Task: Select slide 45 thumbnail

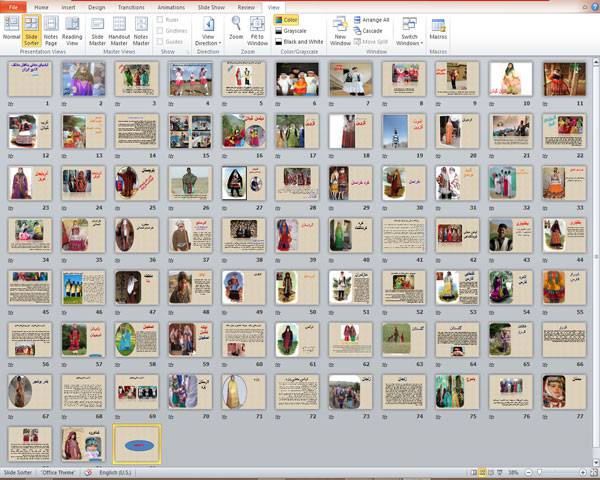Action: coord(30,287)
